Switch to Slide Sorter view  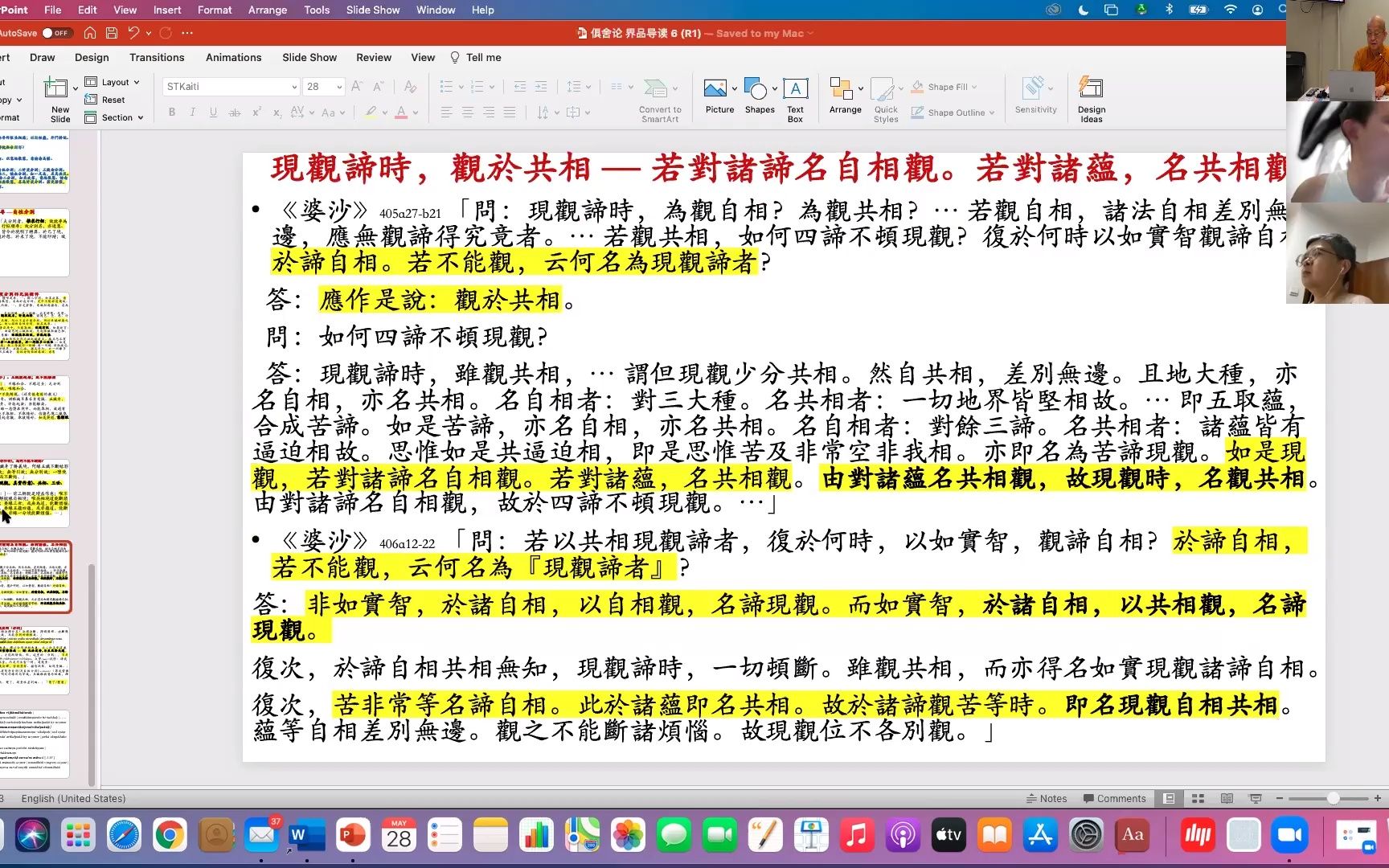[1198, 798]
